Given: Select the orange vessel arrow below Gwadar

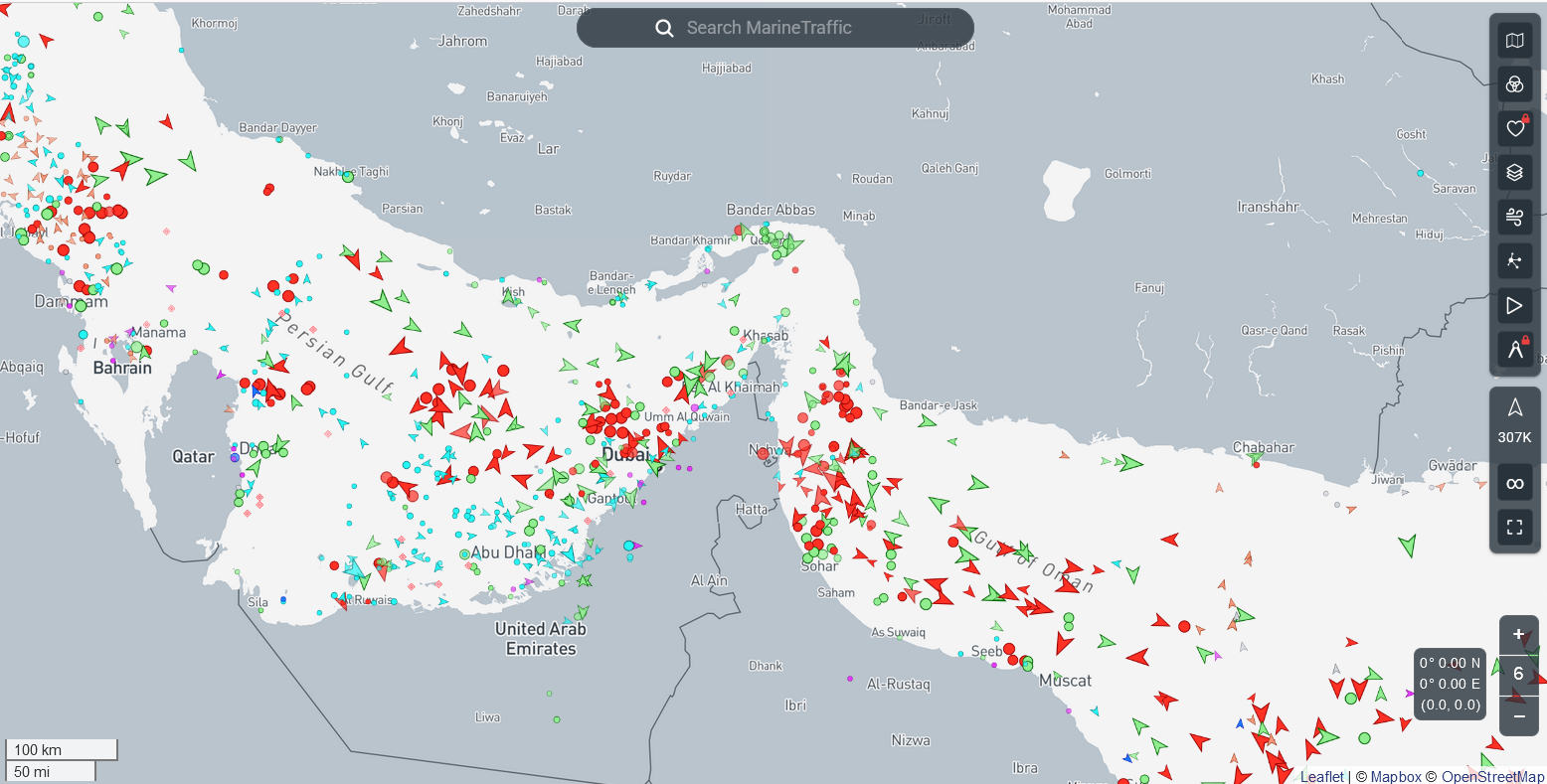Looking at the screenshot, I should [x=1442, y=487].
